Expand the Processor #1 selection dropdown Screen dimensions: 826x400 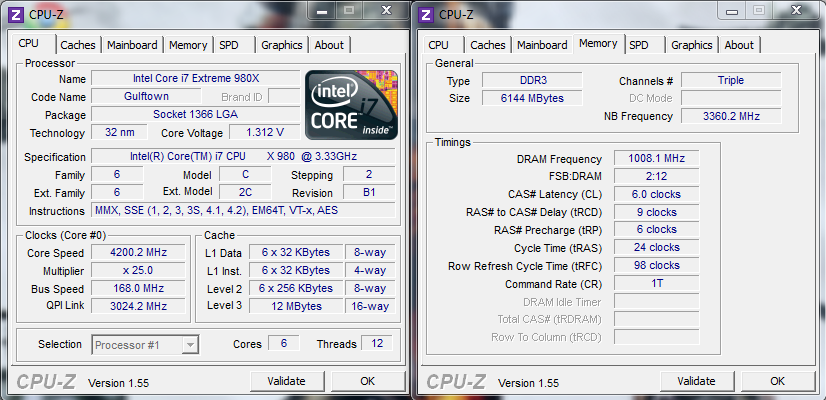(190, 345)
